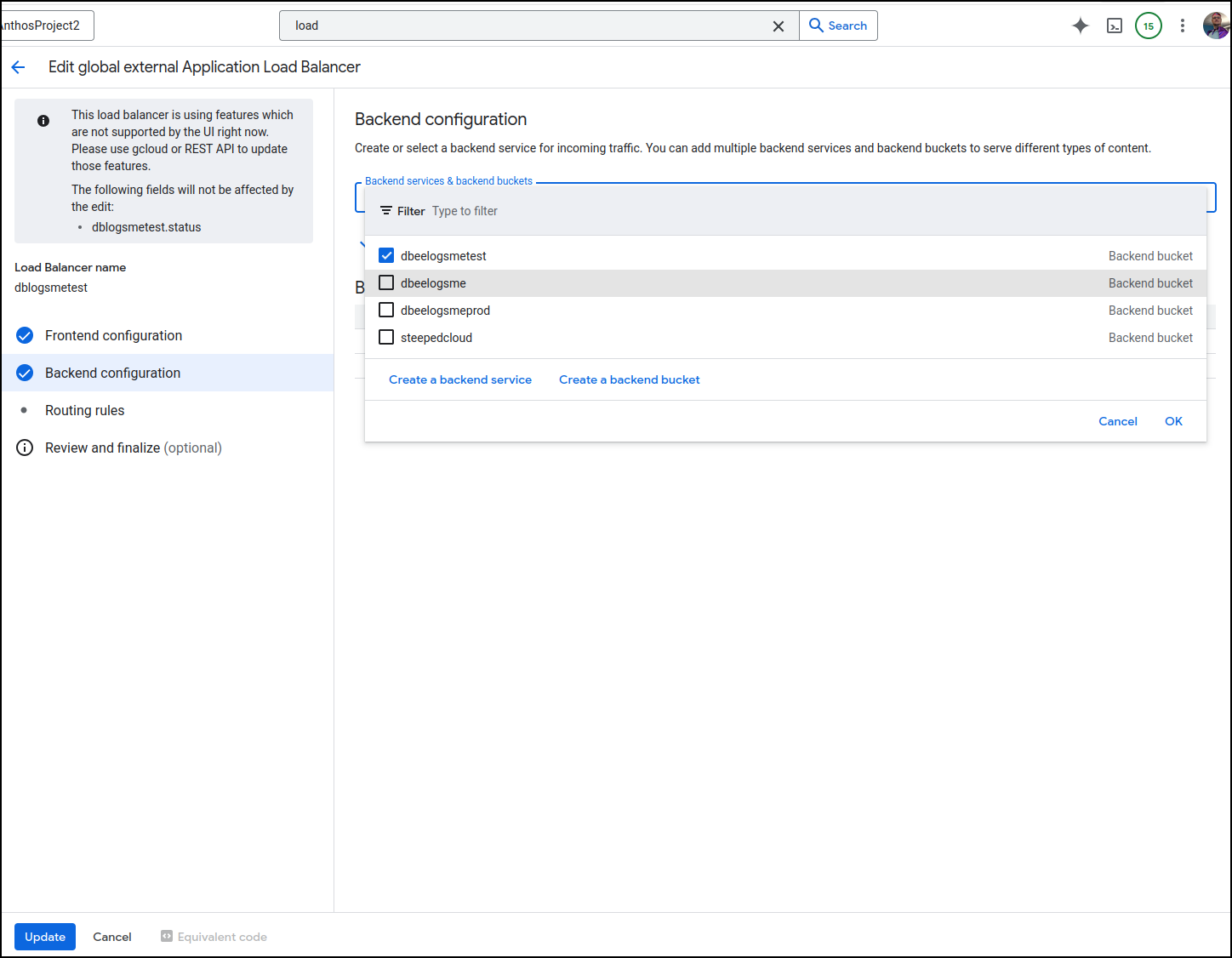The image size is (1232, 958).
Task: Open Gemini AI assistant sparkle icon
Action: [x=1080, y=26]
